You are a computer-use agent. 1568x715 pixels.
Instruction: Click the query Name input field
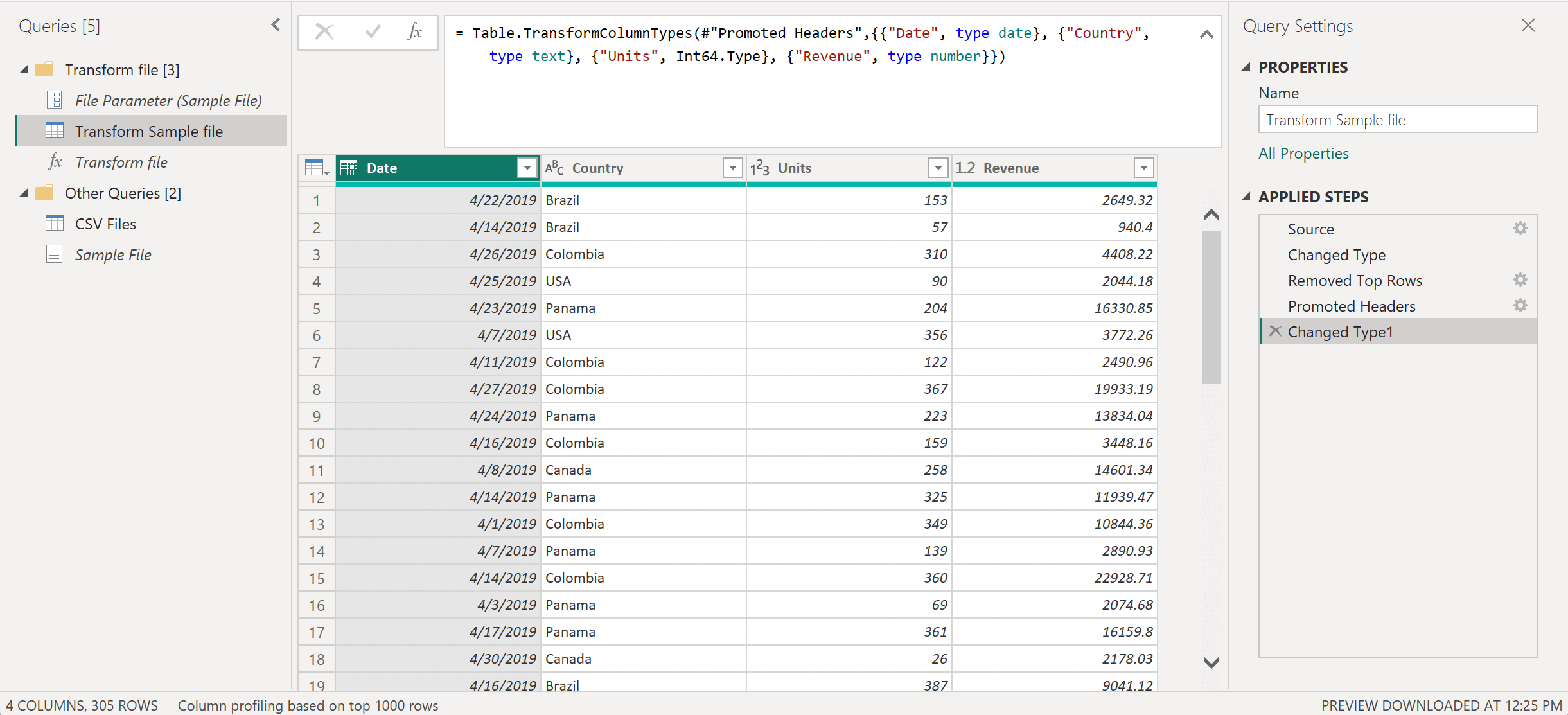click(1398, 120)
